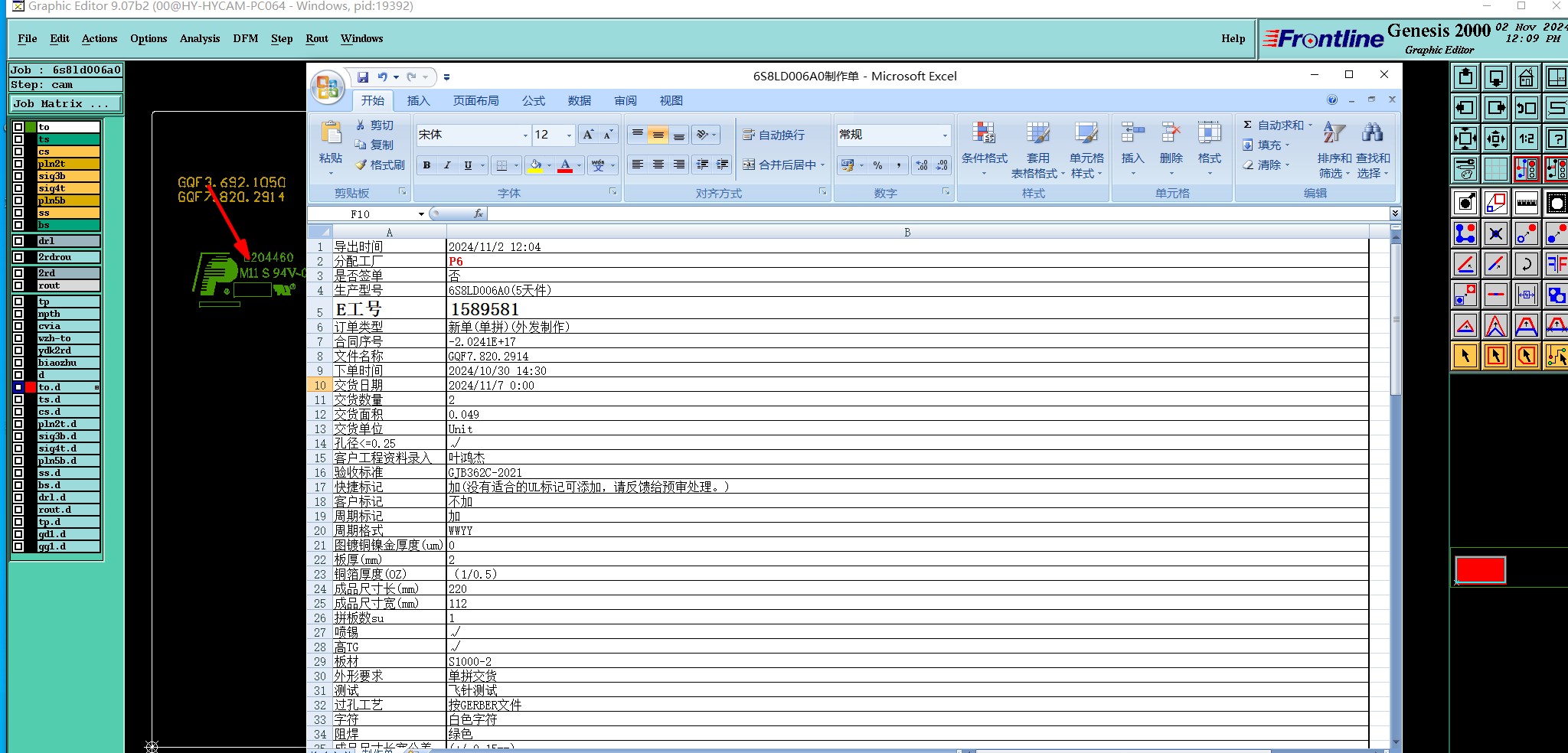This screenshot has width=1568, height=753.
Task: Click 排序和筛选 (Sort & Filter) button
Action: pyautogui.click(x=1334, y=149)
